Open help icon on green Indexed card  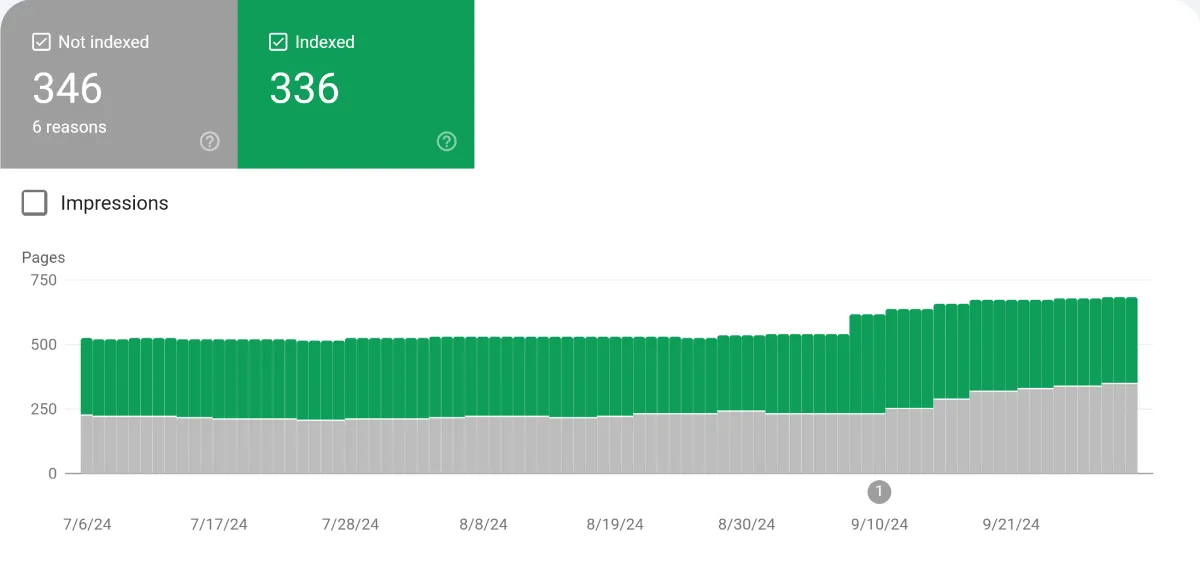pyautogui.click(x=447, y=141)
